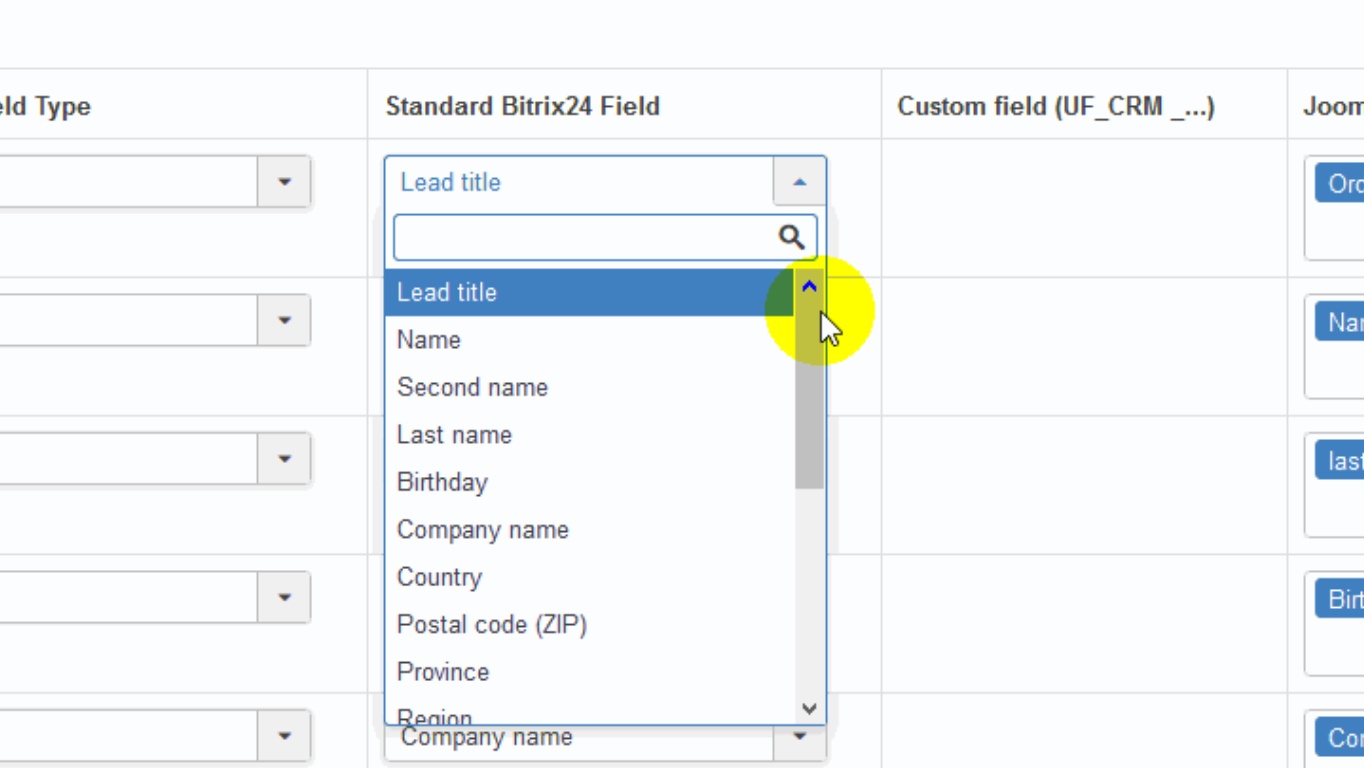Collapse the open Lead title dropdown
This screenshot has height=768, width=1364.
(x=799, y=182)
